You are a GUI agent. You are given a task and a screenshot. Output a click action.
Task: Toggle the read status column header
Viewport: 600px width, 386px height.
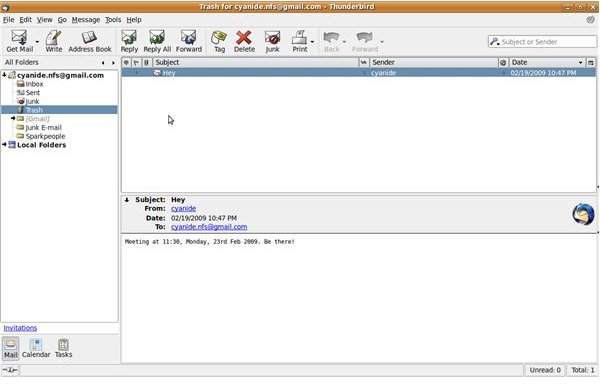coord(364,62)
